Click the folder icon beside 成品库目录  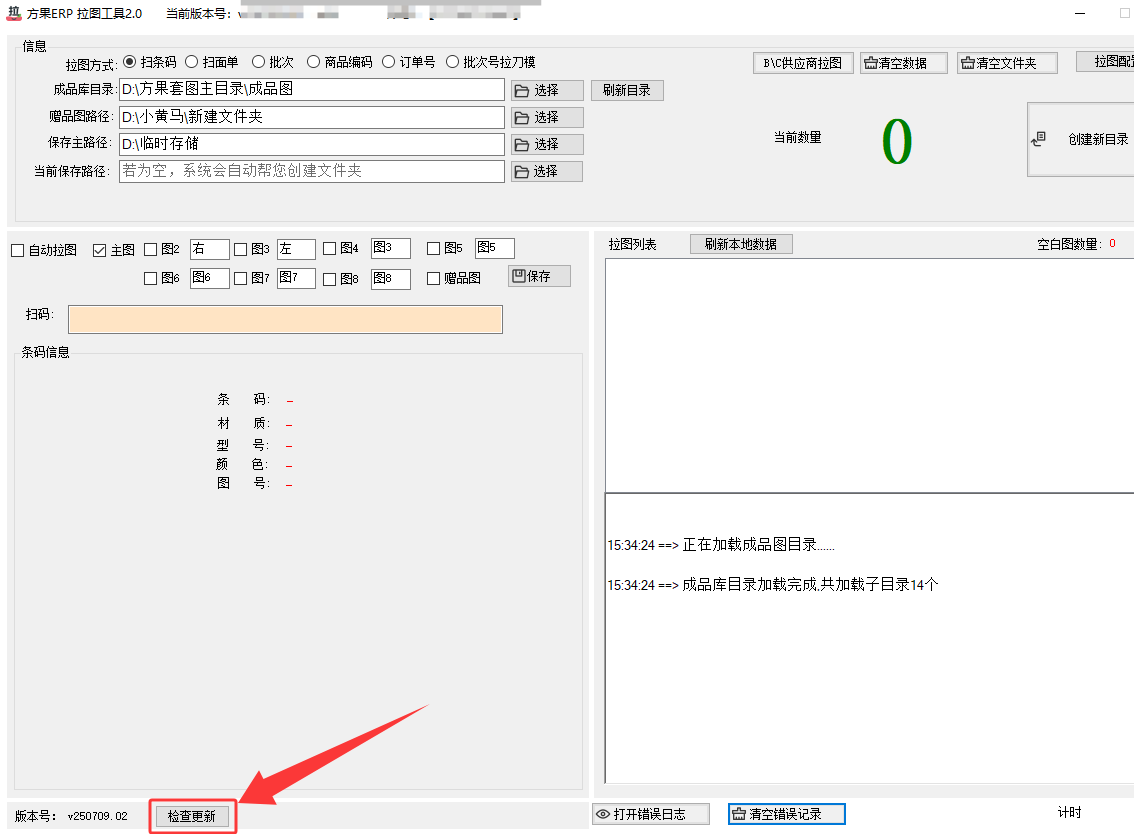[522, 91]
